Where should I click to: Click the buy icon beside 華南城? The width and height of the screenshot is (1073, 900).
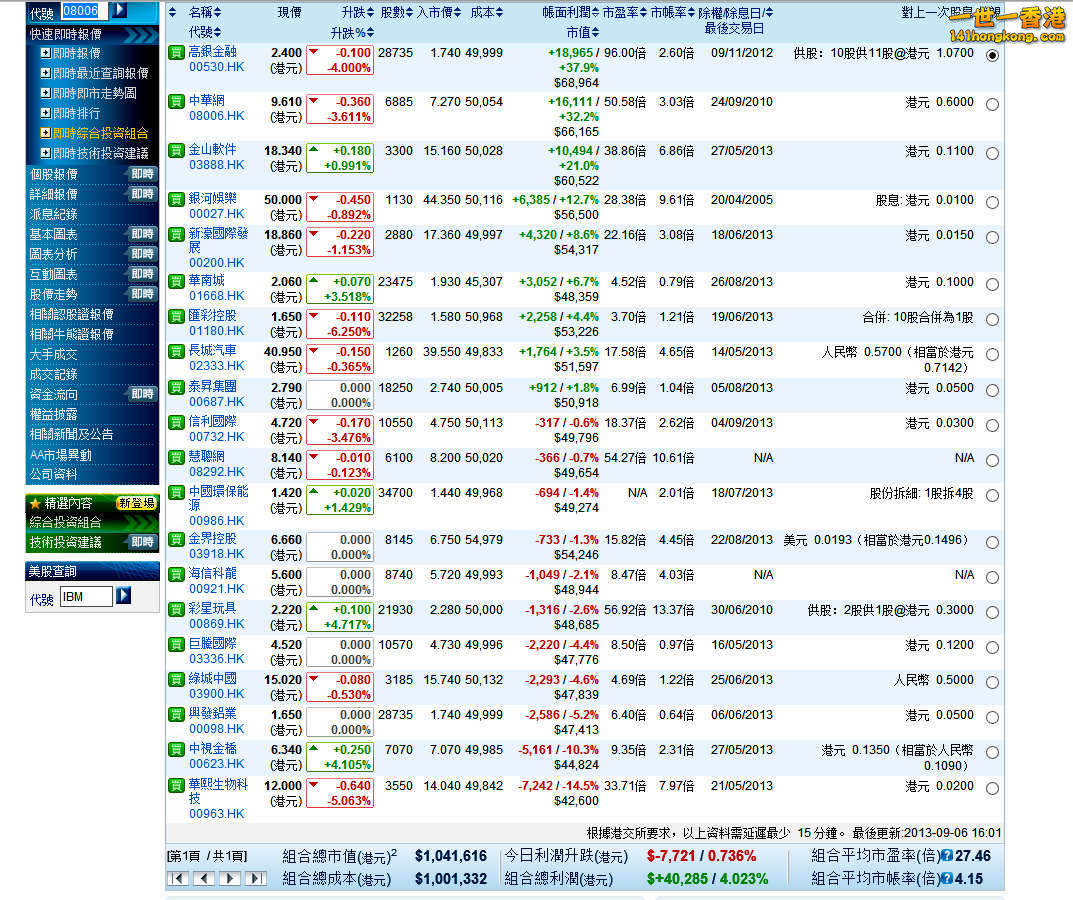coord(177,281)
